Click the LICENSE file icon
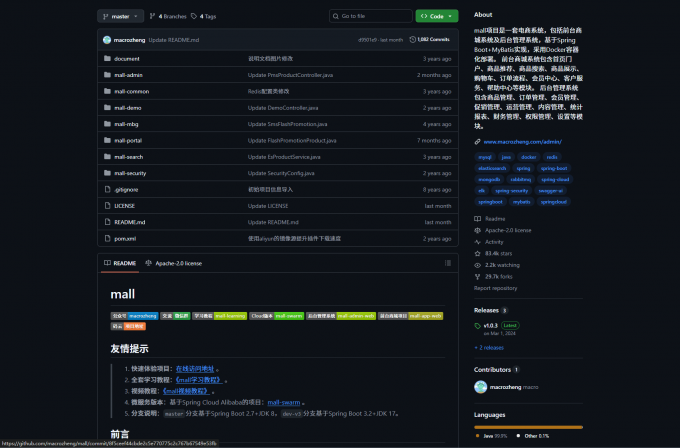Viewport: 680px width, 448px height. pos(107,206)
